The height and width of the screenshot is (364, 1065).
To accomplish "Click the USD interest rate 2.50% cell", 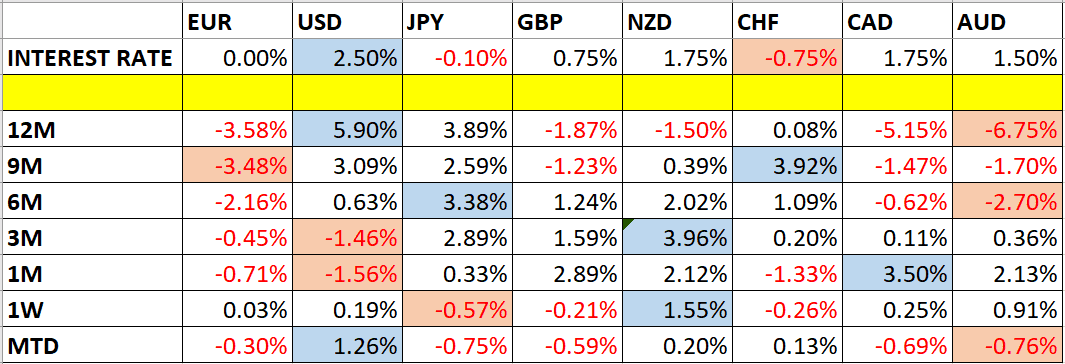I will [x=347, y=58].
